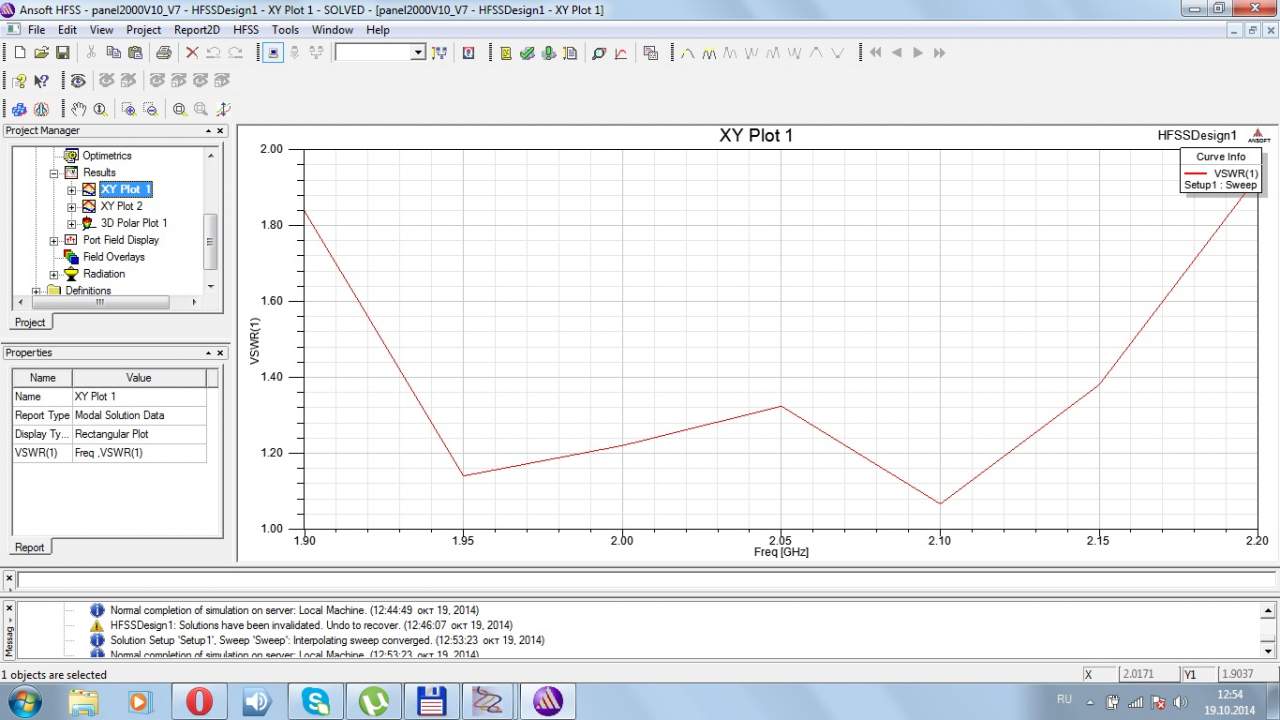Collapse the Results tree node
The width and height of the screenshot is (1280, 720).
click(54, 173)
